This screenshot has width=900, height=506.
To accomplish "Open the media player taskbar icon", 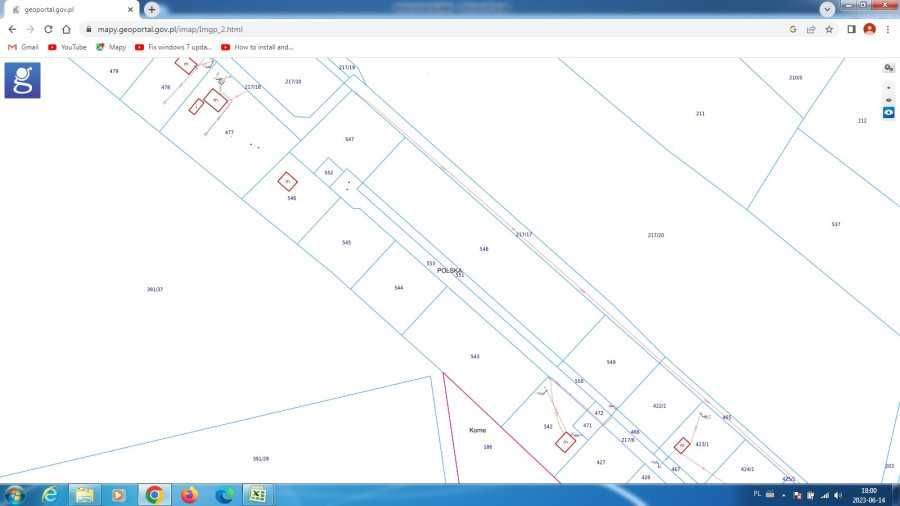I will (x=119, y=495).
